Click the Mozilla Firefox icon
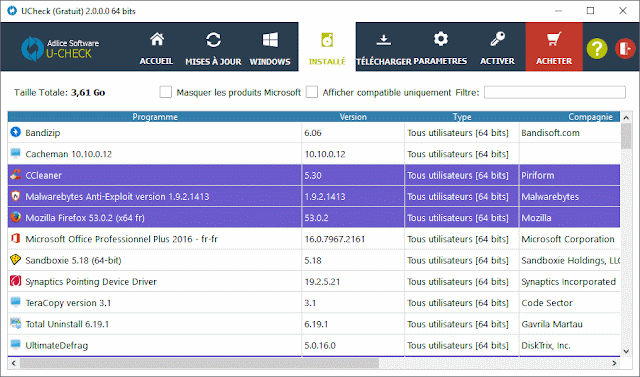This screenshot has height=377, width=640. pos(16,217)
